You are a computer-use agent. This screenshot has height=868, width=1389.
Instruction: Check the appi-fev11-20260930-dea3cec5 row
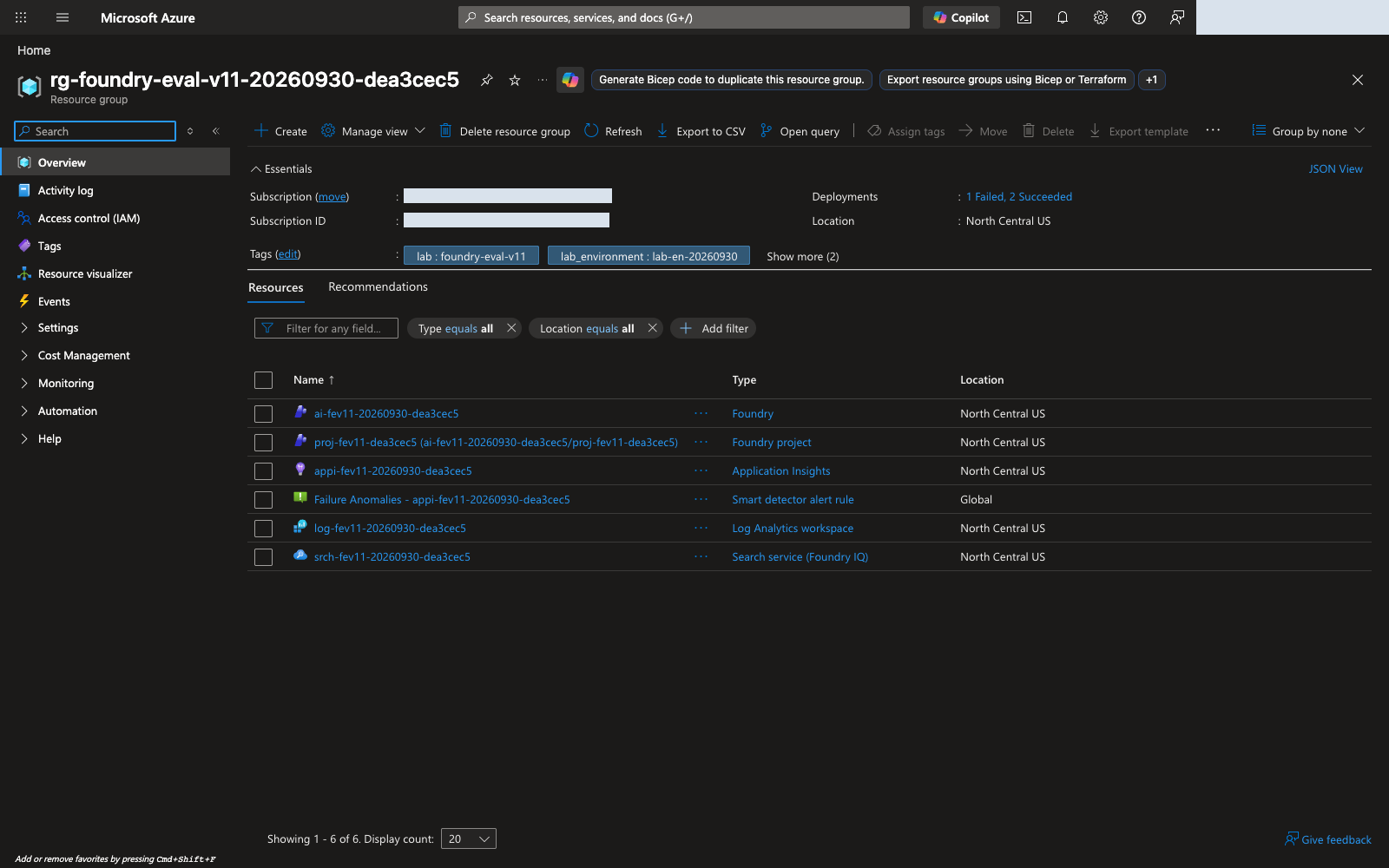(x=264, y=471)
